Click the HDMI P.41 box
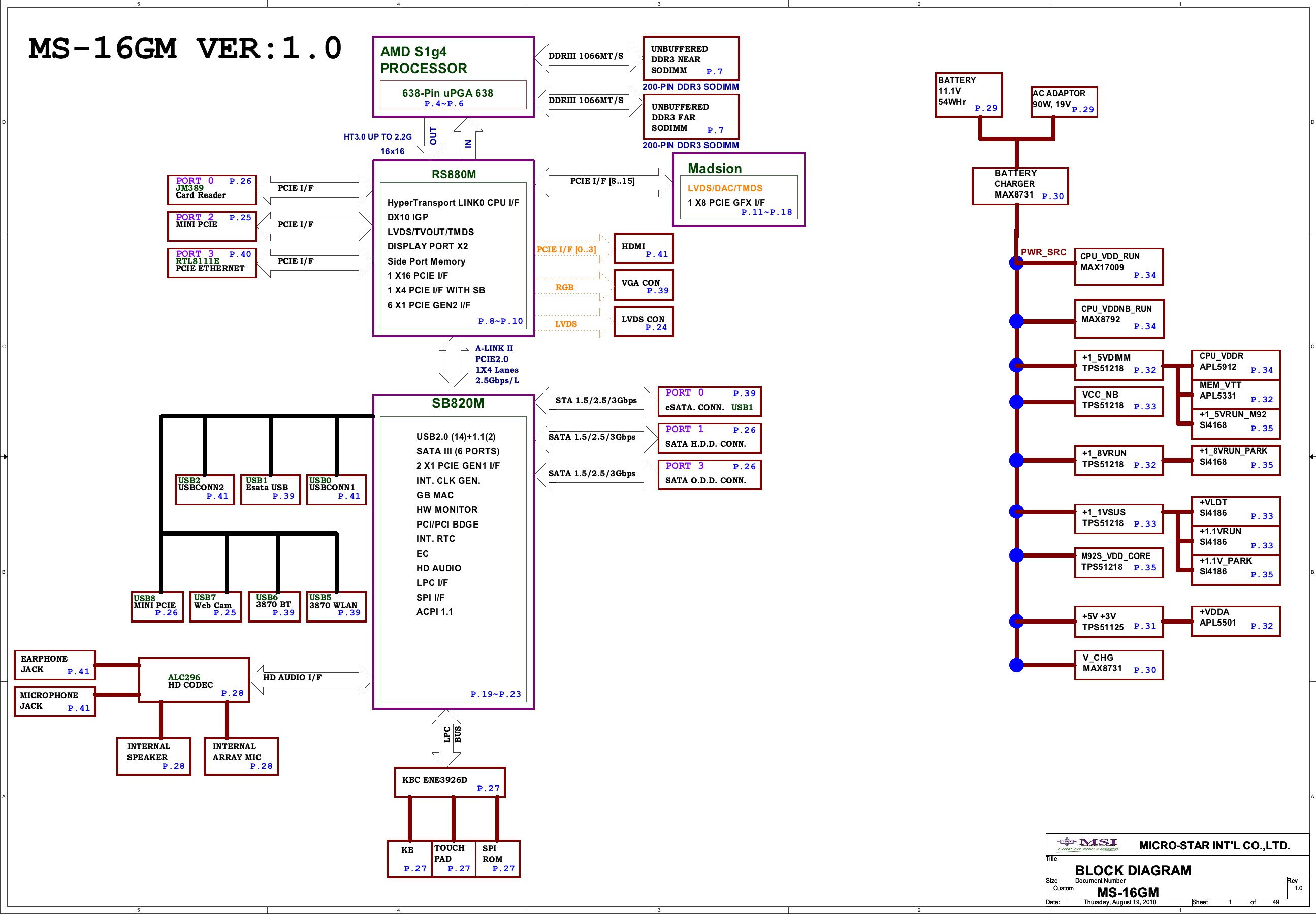The height and width of the screenshot is (917, 1316). click(x=643, y=249)
